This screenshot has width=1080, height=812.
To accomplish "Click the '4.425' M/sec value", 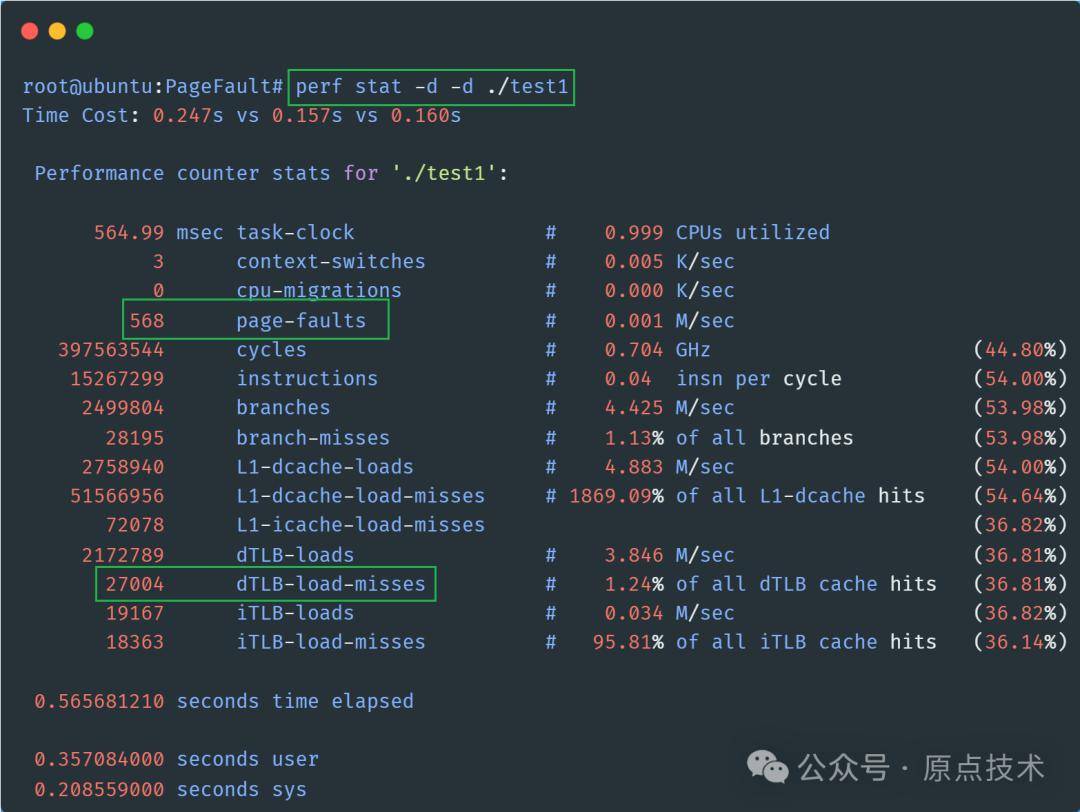I will (634, 407).
